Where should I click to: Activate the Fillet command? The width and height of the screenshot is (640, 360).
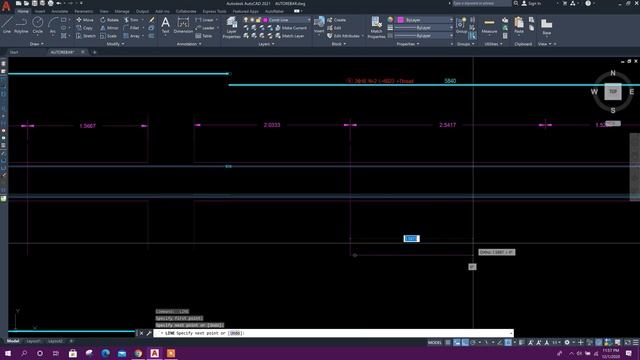point(132,28)
